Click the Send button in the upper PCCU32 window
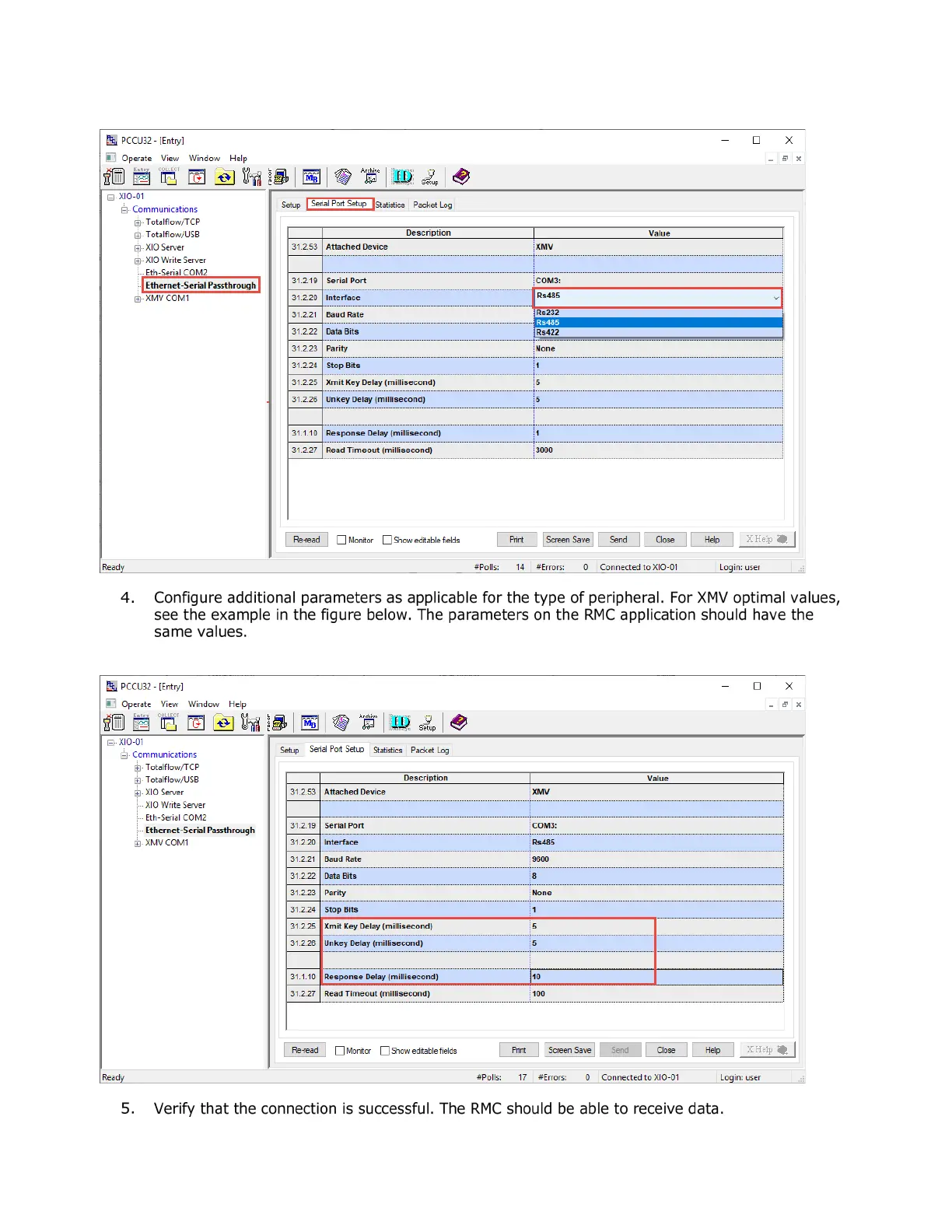 [x=618, y=540]
